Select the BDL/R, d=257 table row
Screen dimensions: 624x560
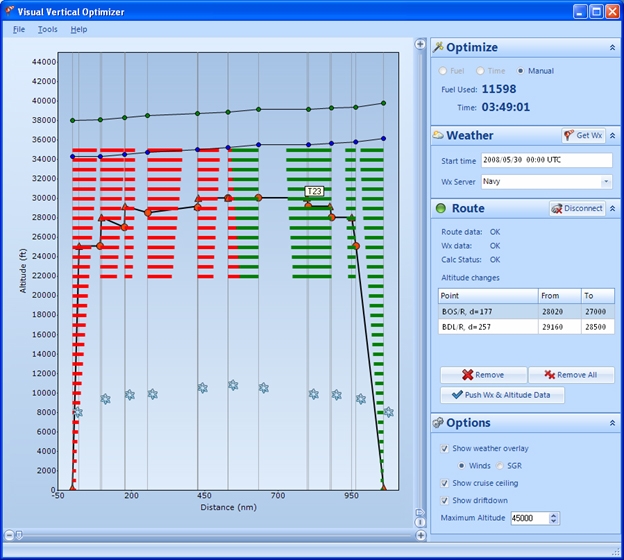click(x=526, y=327)
